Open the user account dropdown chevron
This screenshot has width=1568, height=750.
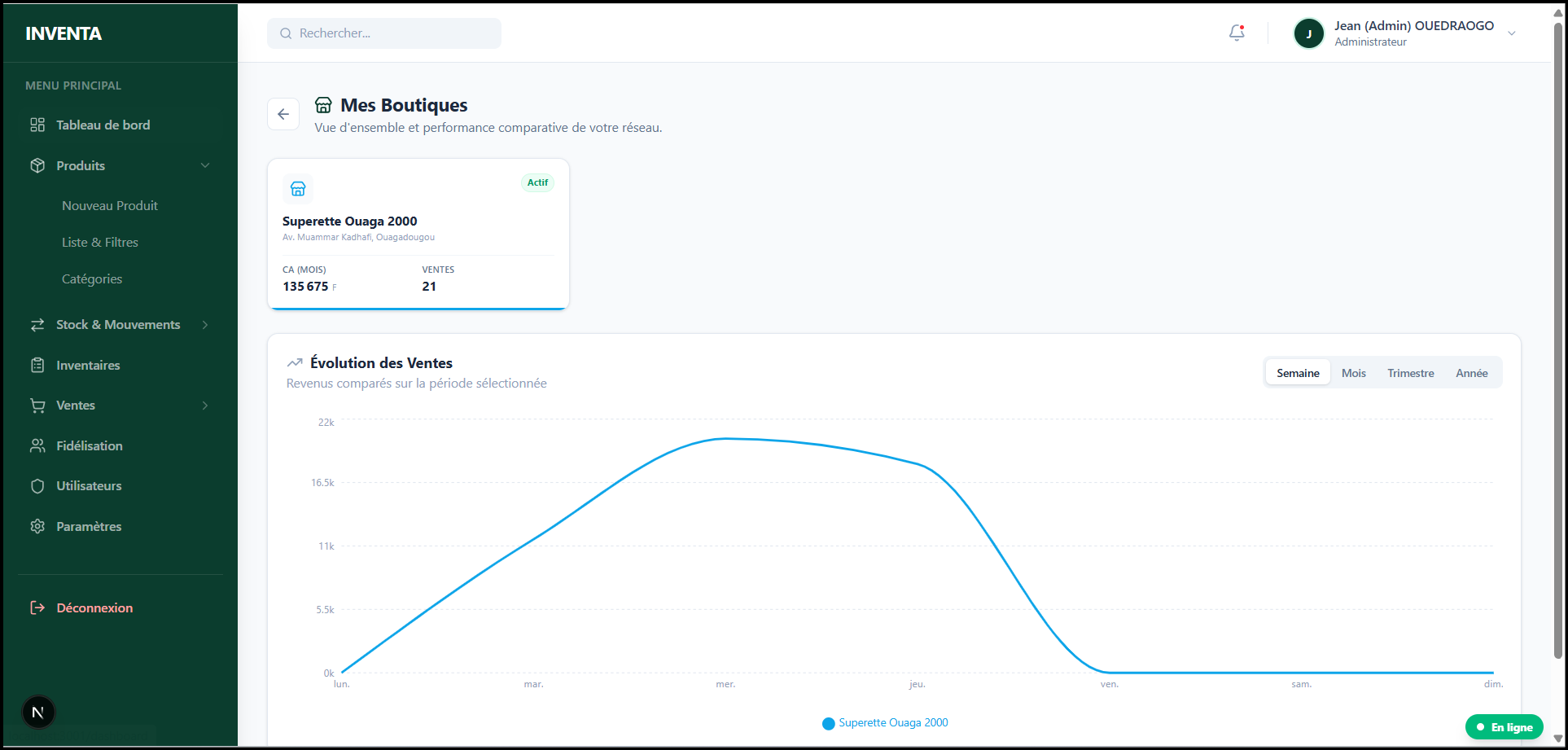coord(1511,33)
